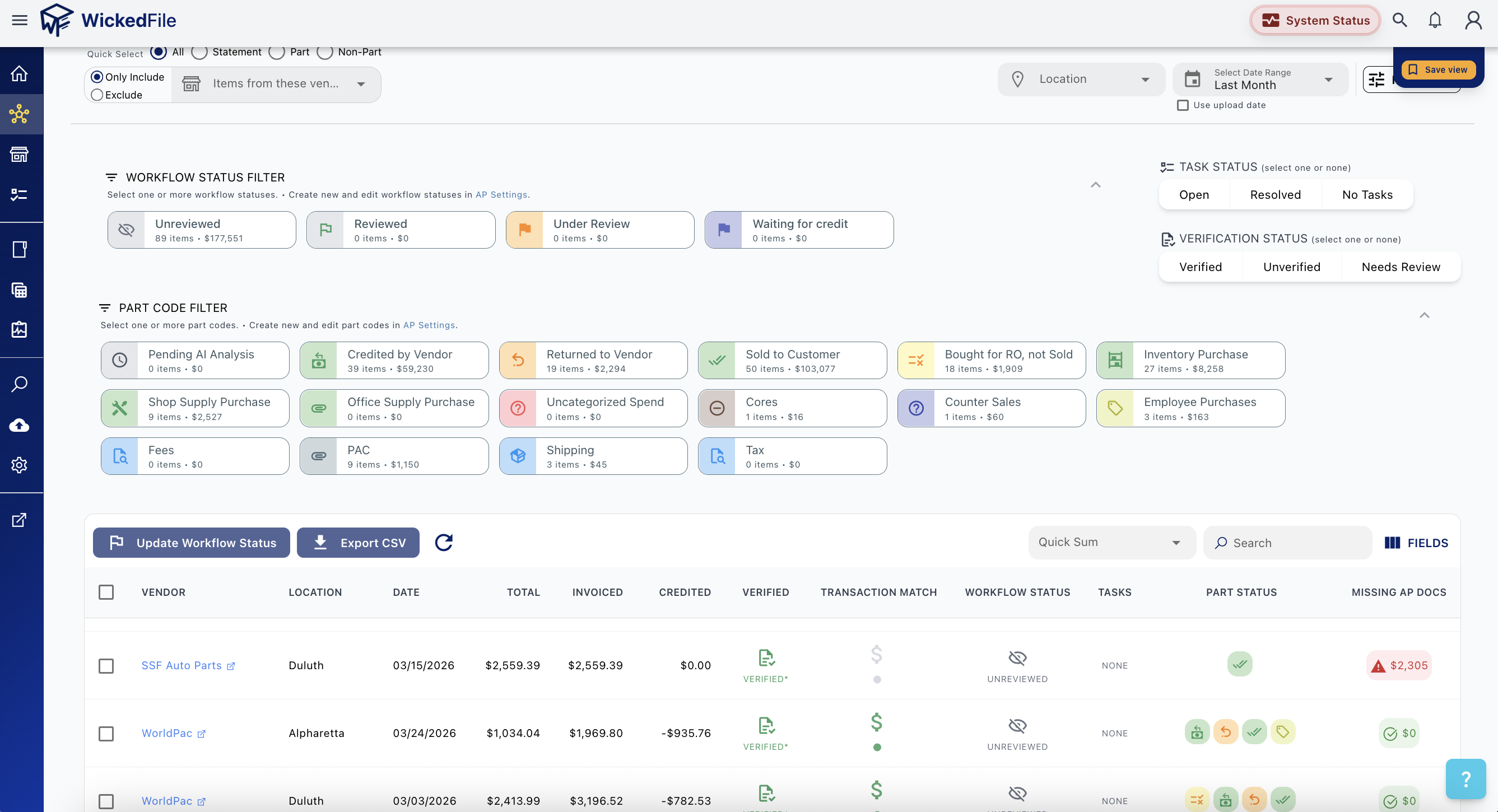Image resolution: width=1498 pixels, height=812 pixels.
Task: Open the AP Settings link under Part Code Filter
Action: tap(429, 325)
